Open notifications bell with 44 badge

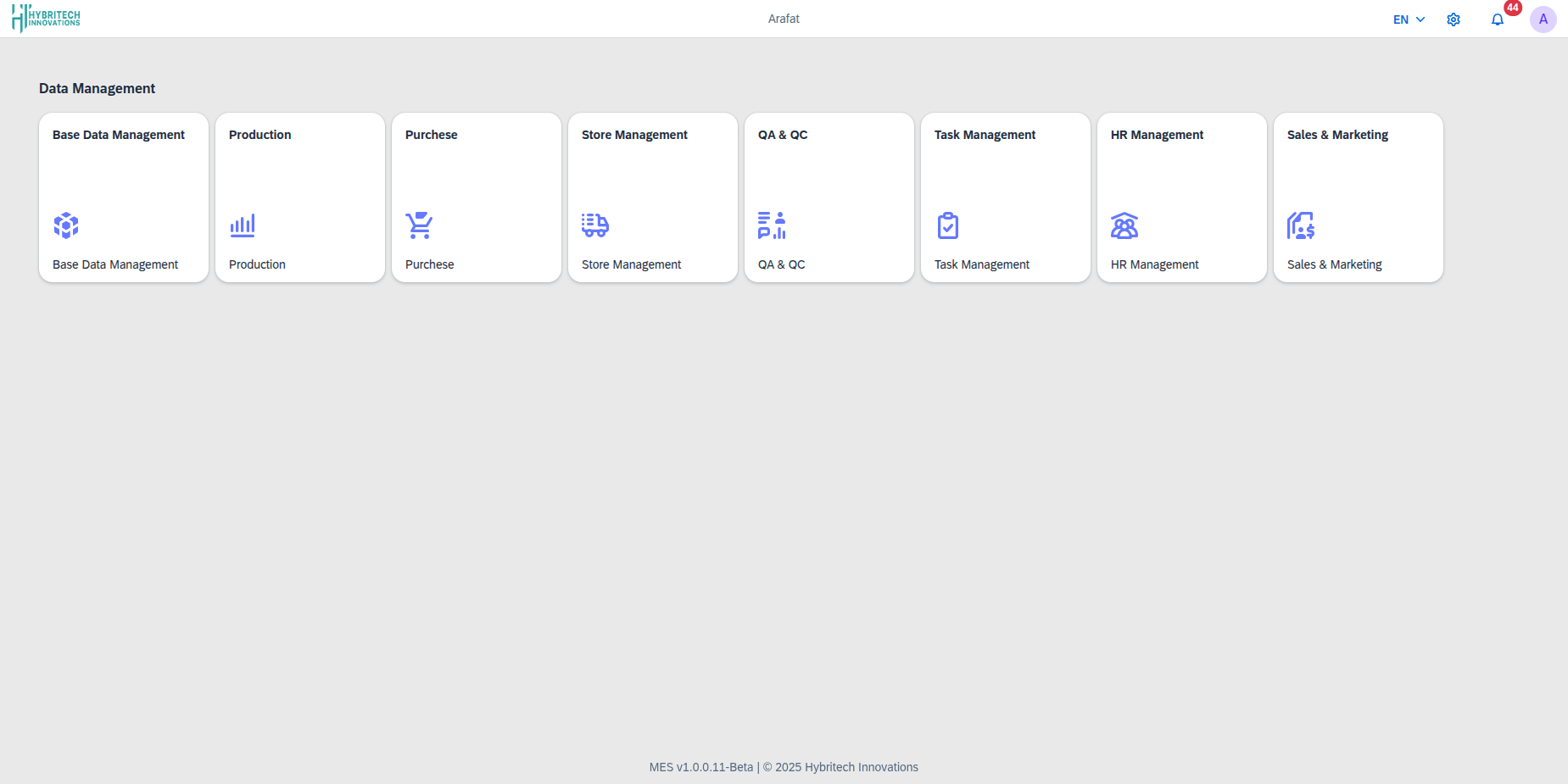pyautogui.click(x=1498, y=19)
